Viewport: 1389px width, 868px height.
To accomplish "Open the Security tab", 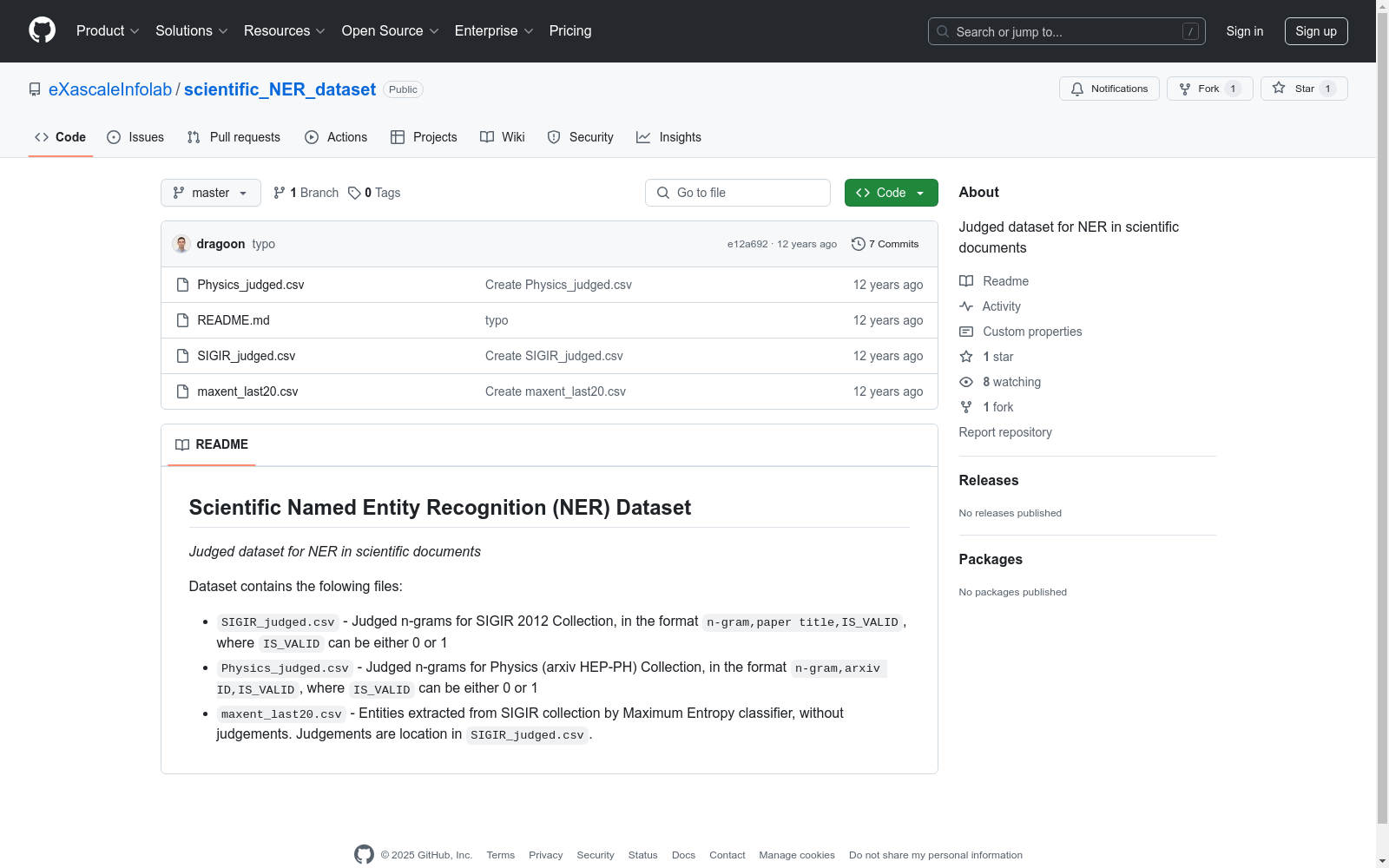I will coord(580,137).
